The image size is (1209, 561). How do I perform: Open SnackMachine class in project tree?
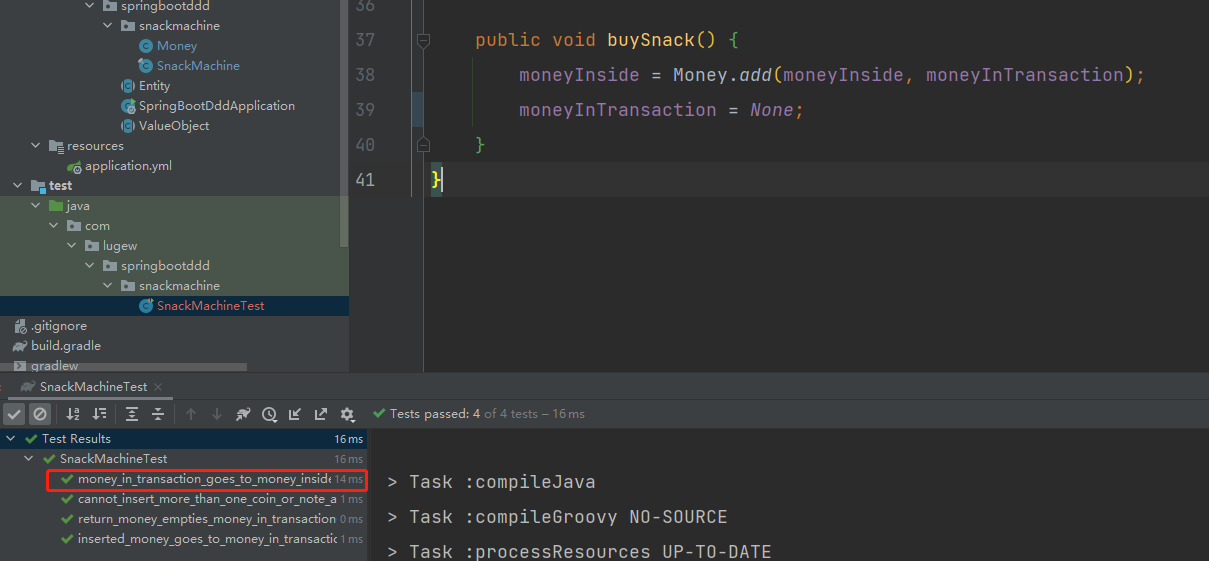click(197, 66)
